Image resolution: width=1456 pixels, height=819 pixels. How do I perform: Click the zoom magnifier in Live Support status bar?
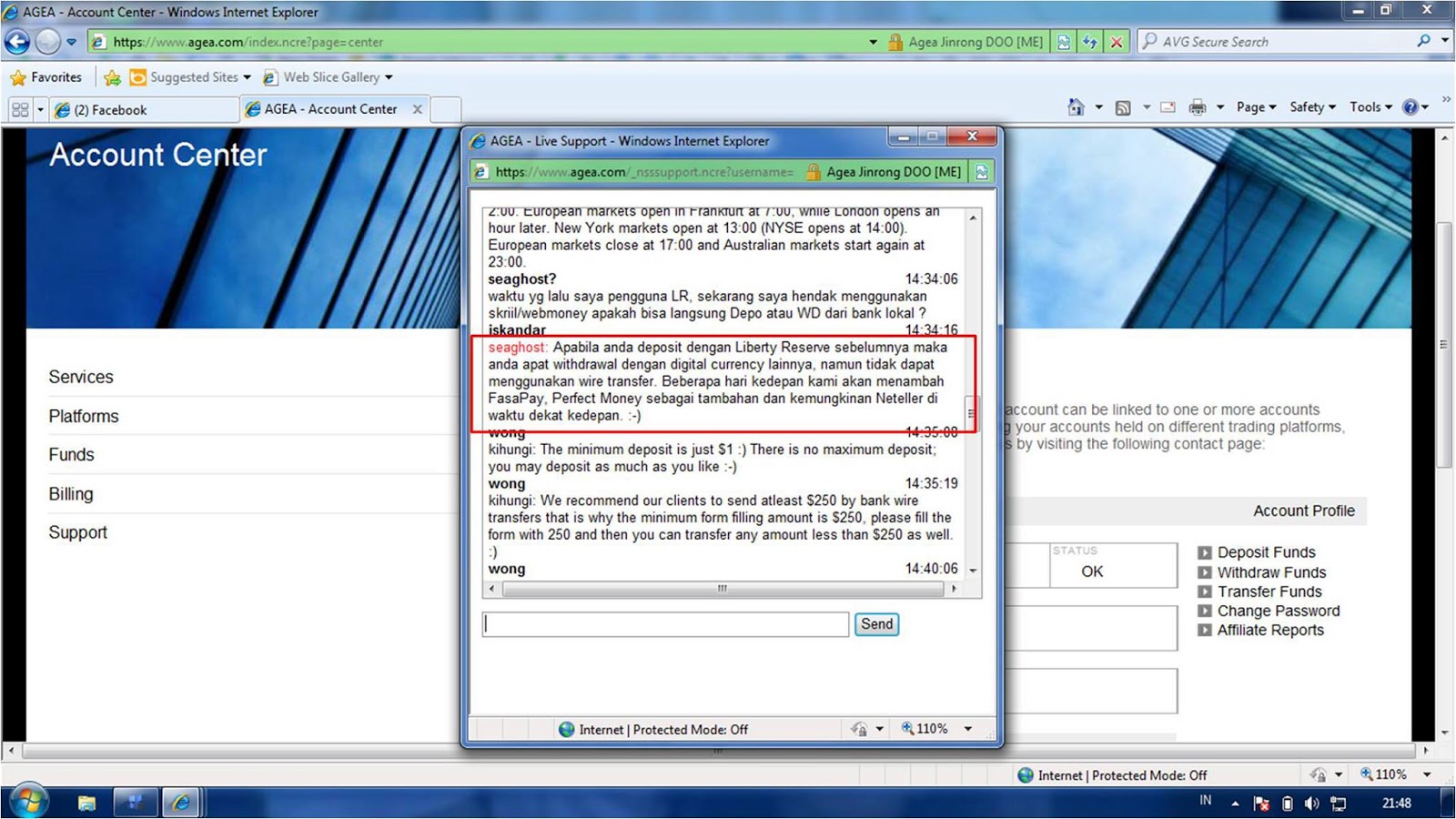(x=907, y=729)
